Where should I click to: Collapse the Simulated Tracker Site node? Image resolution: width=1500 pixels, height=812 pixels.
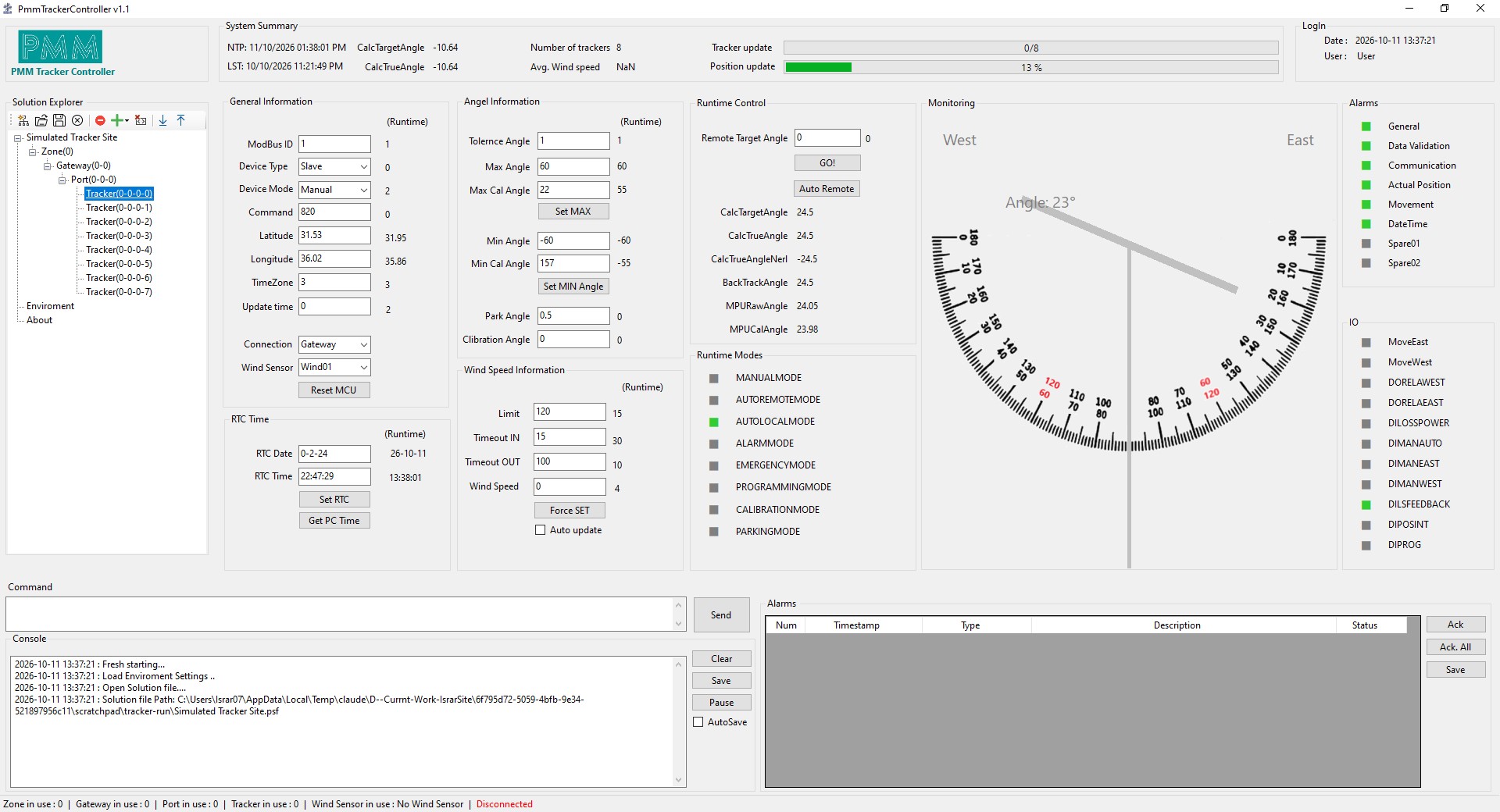pos(17,138)
